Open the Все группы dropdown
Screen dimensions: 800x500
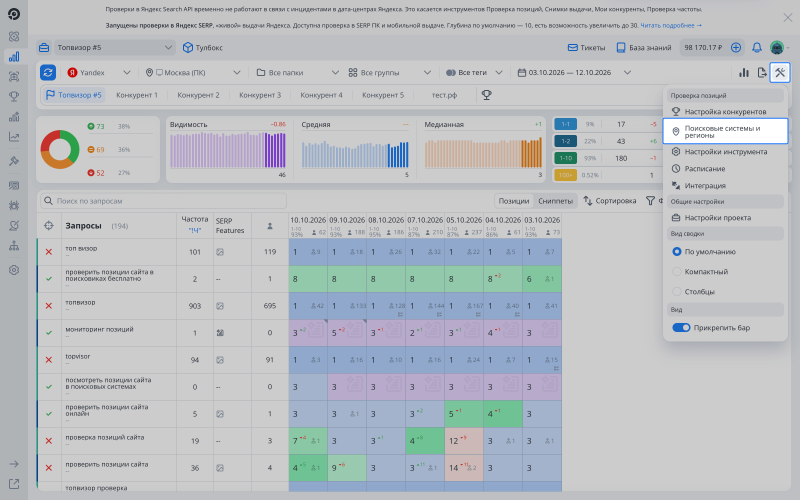[x=390, y=72]
